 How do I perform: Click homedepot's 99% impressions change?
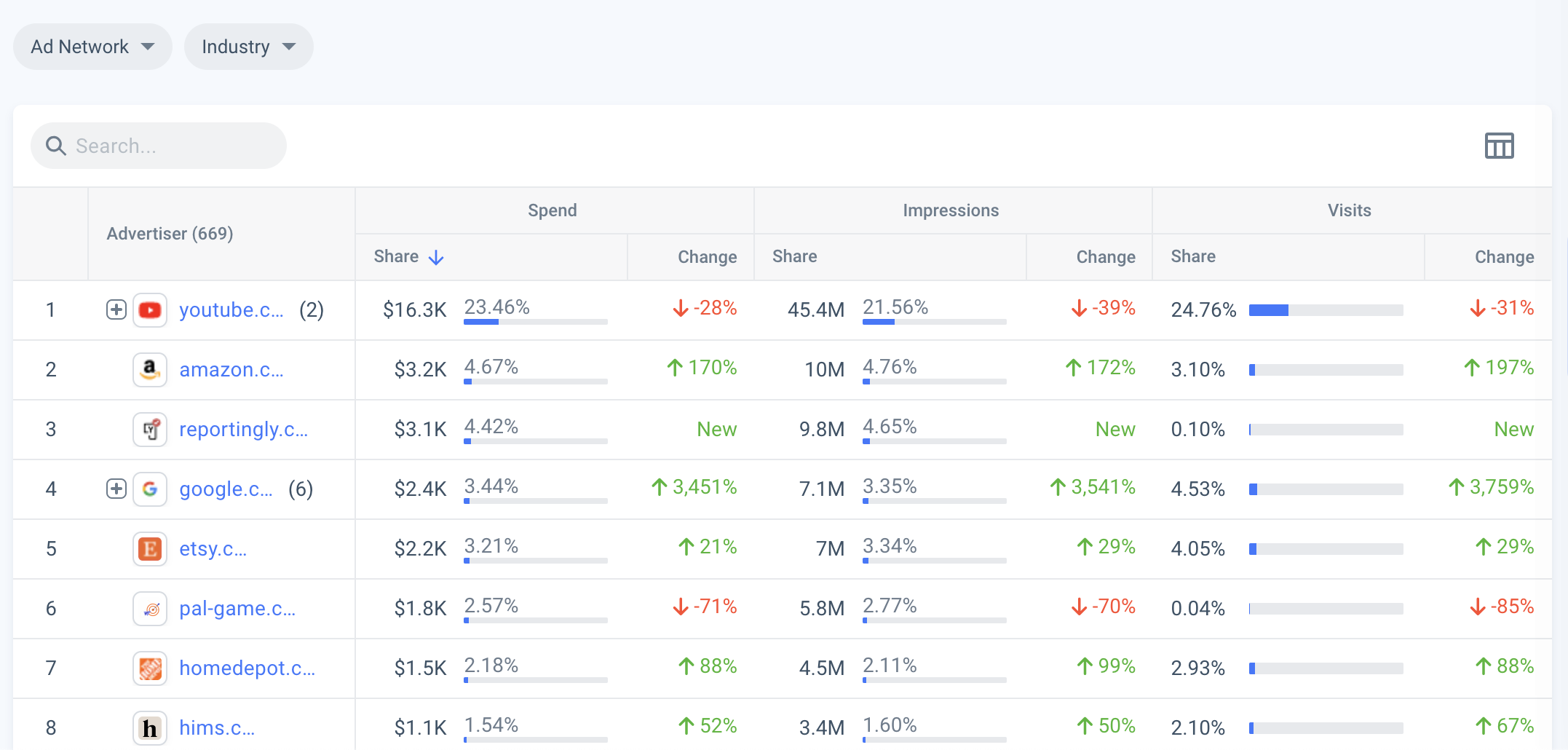point(1106,666)
